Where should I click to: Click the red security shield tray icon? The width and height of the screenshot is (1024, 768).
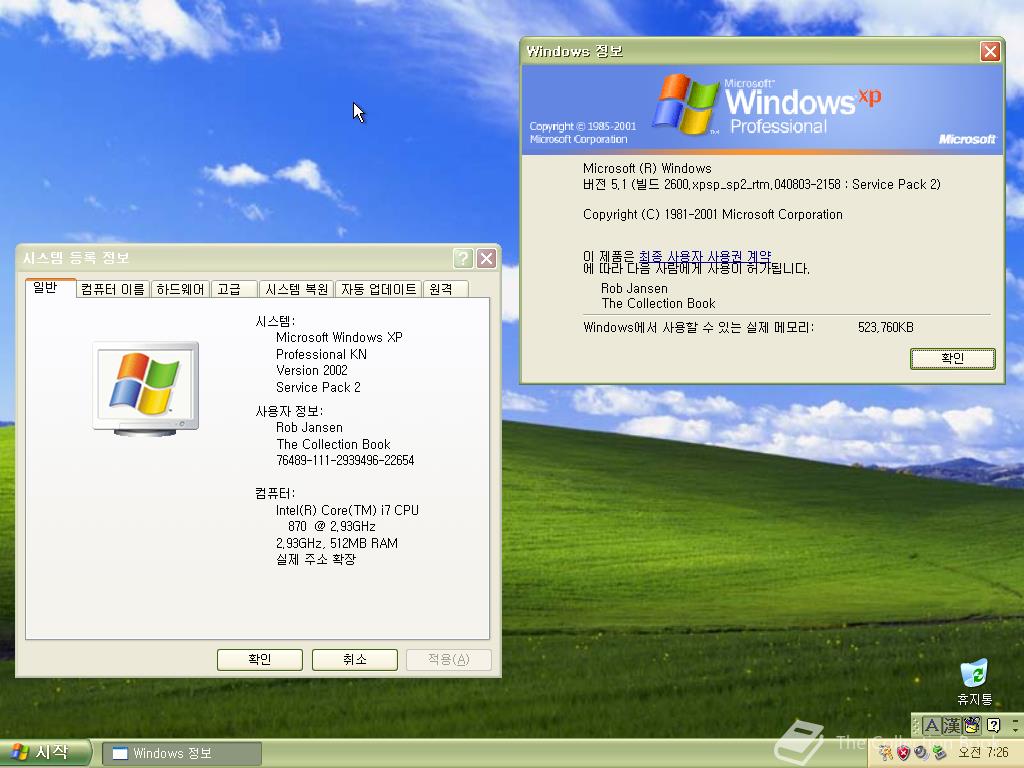pos(904,753)
